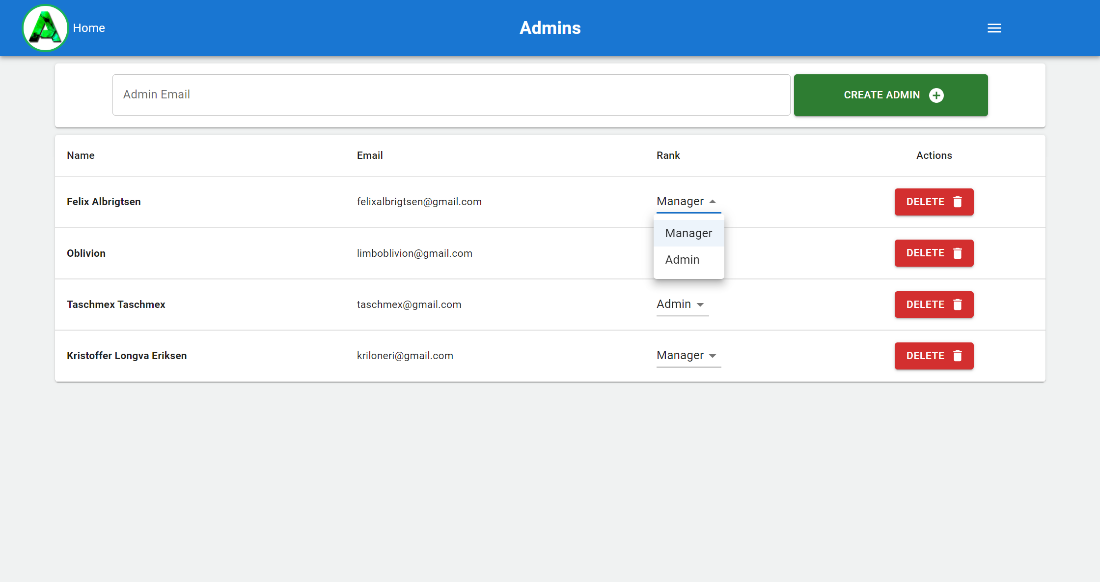
Task: Click trash icon in Felix Albrigtsen's row
Action: 957,202
